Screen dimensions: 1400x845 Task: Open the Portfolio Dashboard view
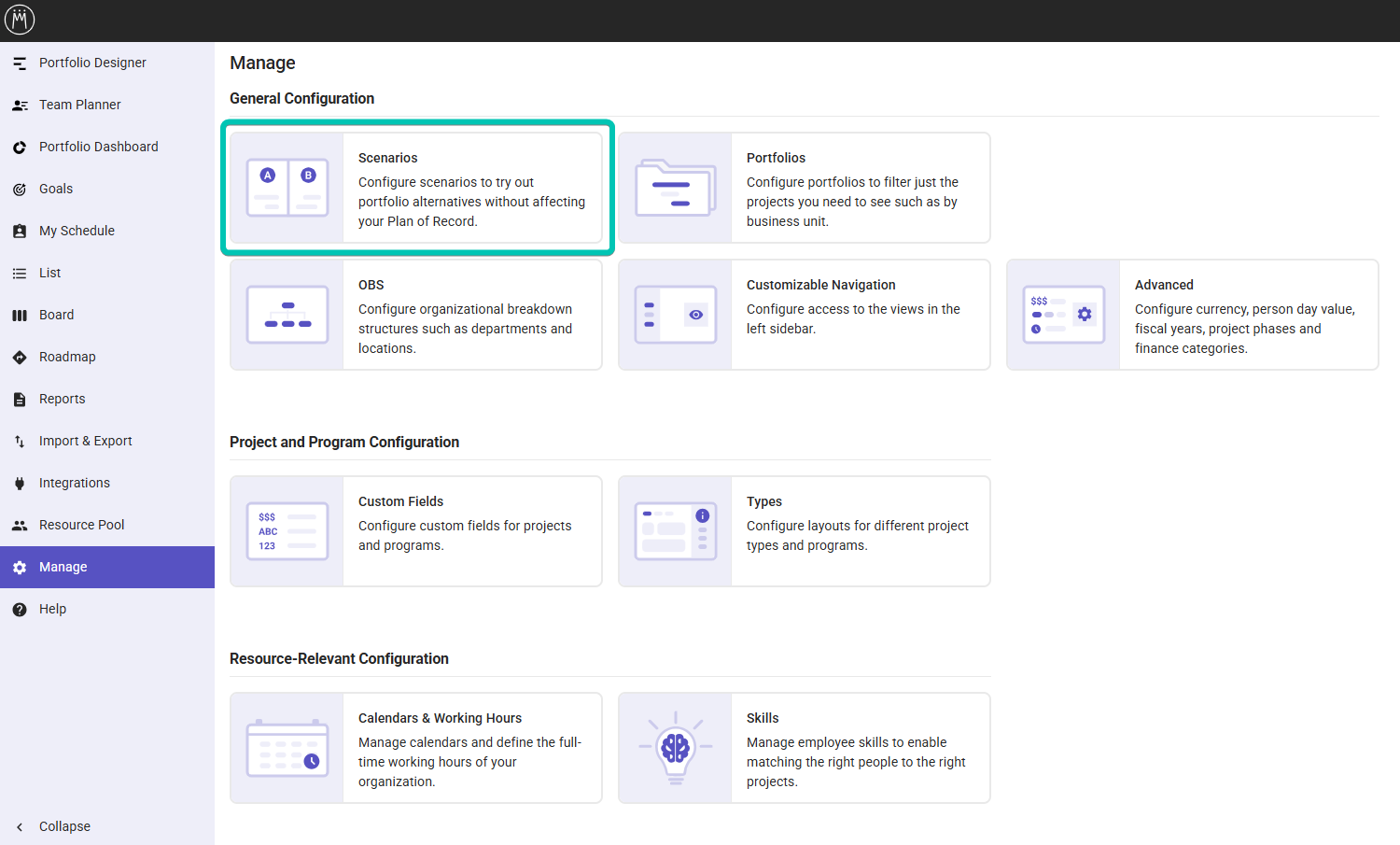click(98, 147)
